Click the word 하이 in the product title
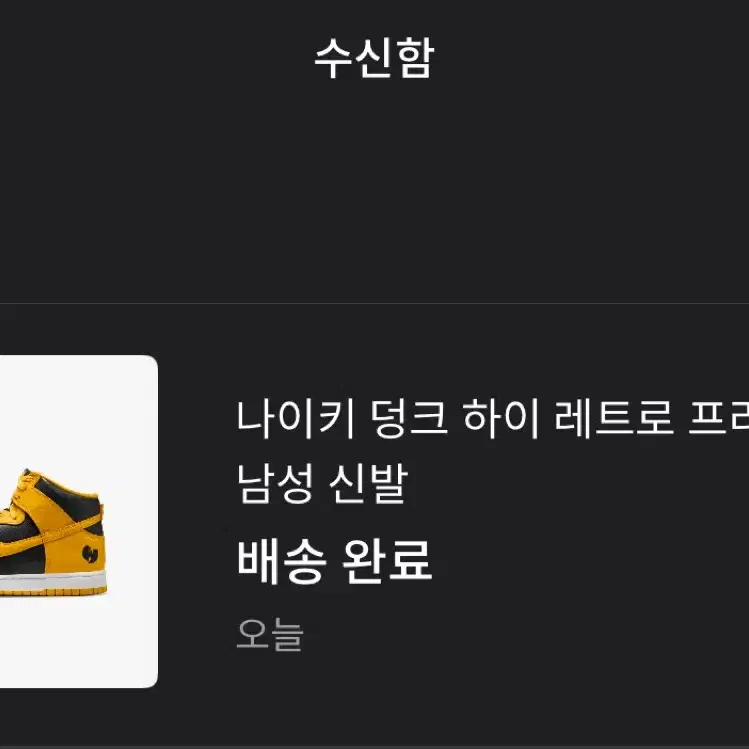The height and width of the screenshot is (749, 749). pos(501,419)
